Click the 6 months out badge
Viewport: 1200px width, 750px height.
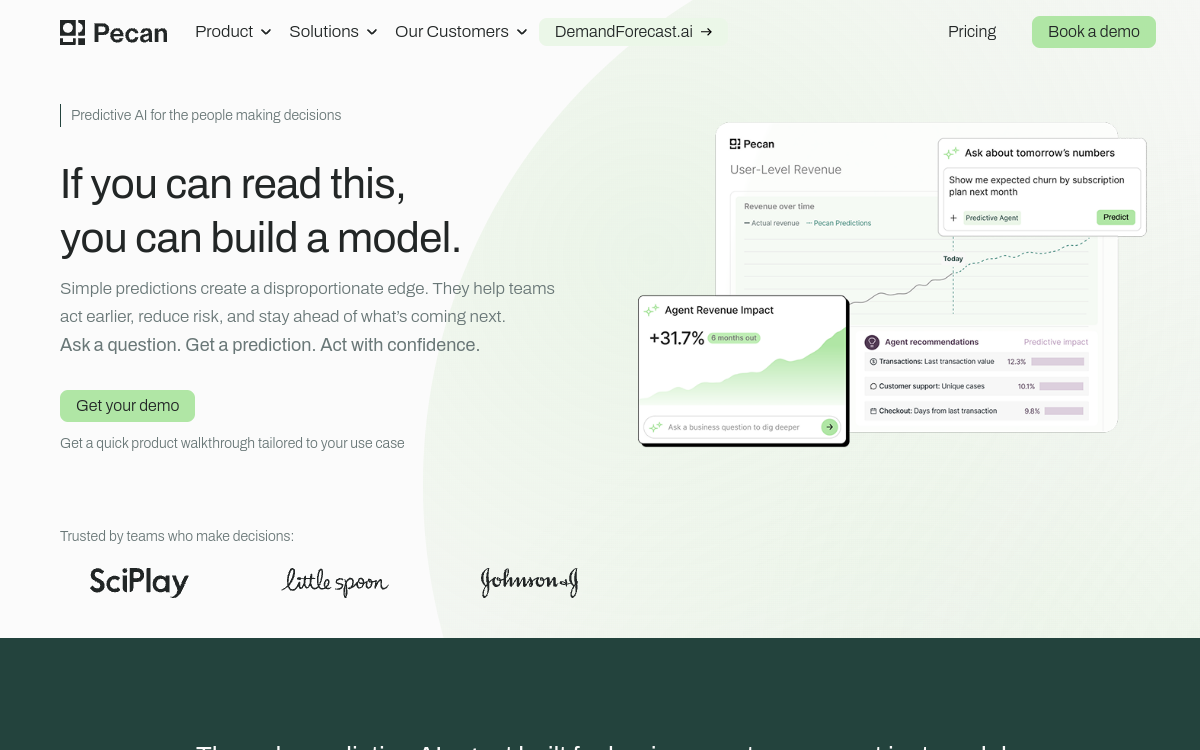click(x=734, y=338)
